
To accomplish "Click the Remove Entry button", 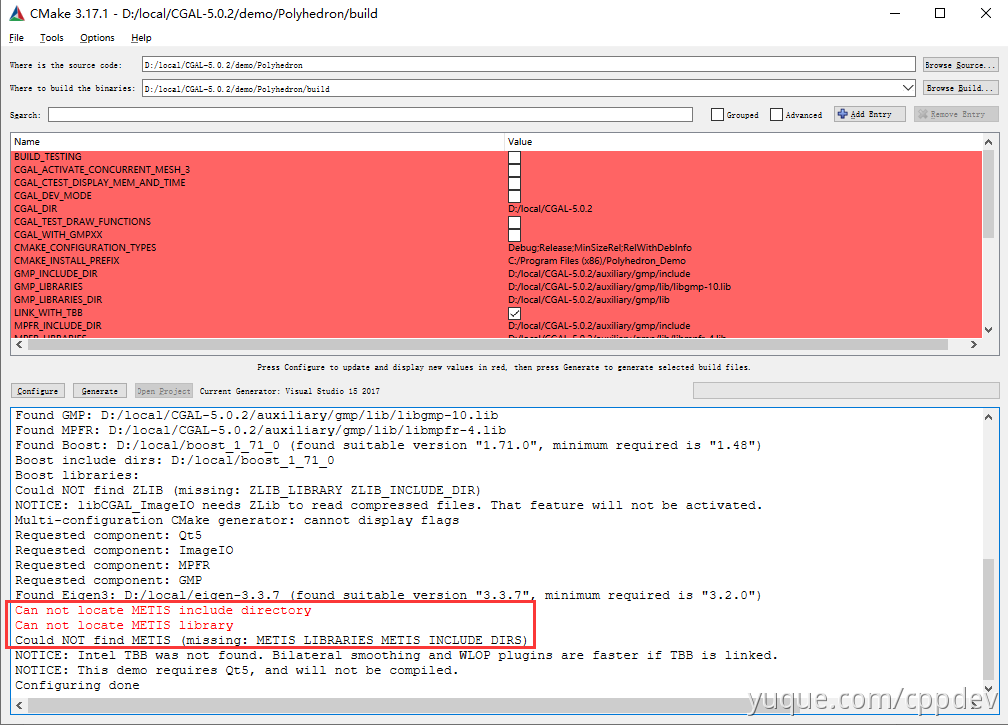I will coord(957,114).
